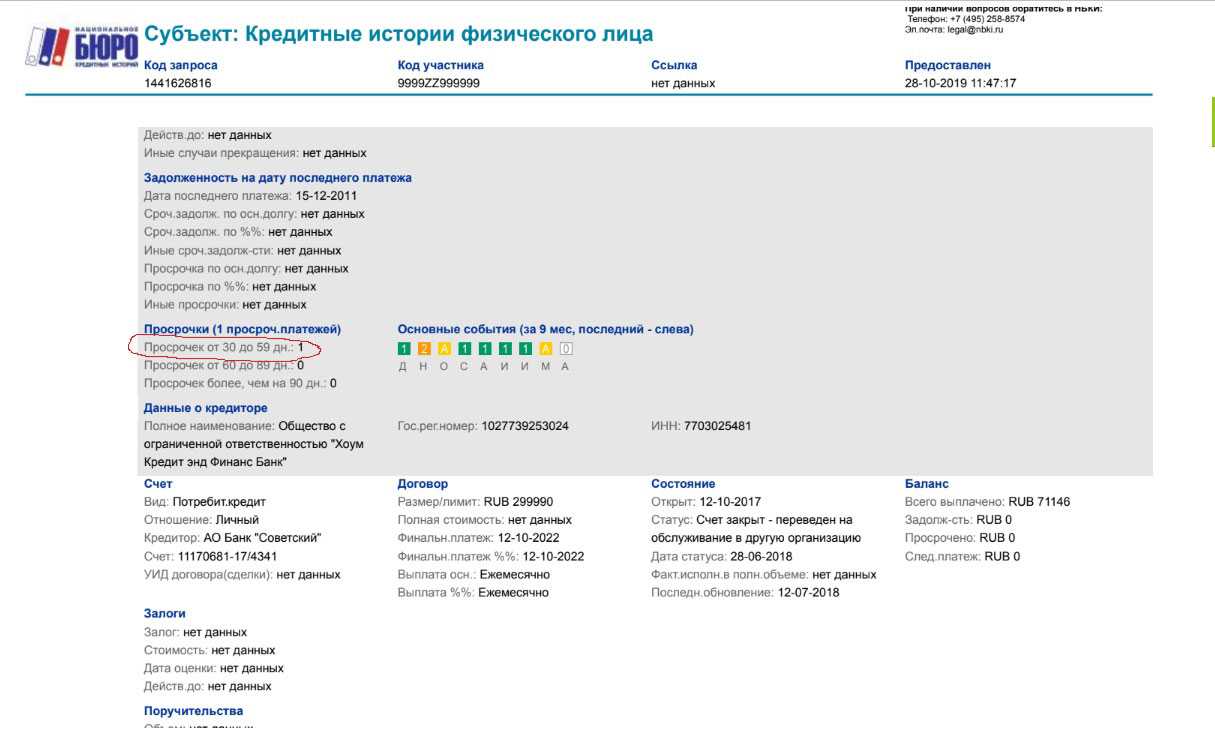Click the yellow 'A' square above letter О
The height and width of the screenshot is (734, 1215).
coord(444,349)
